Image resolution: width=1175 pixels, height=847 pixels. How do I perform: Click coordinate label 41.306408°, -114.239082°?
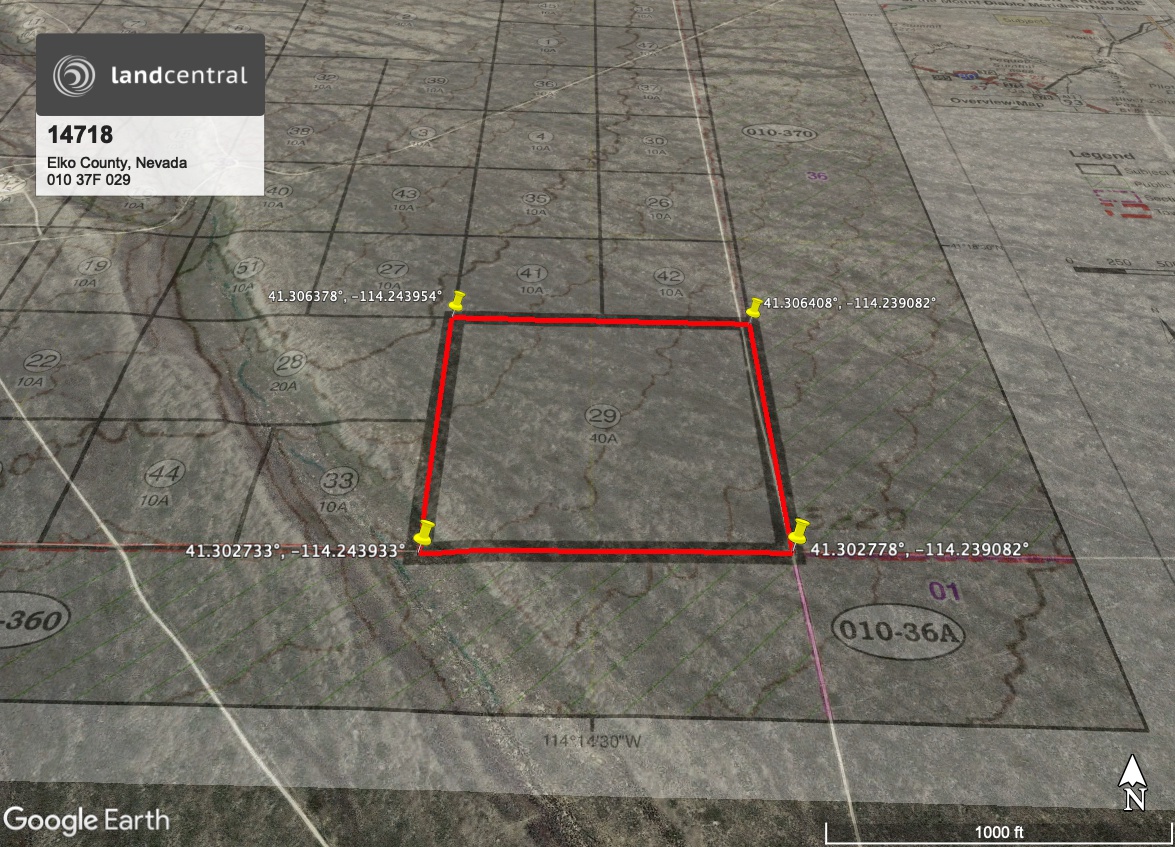(x=850, y=302)
